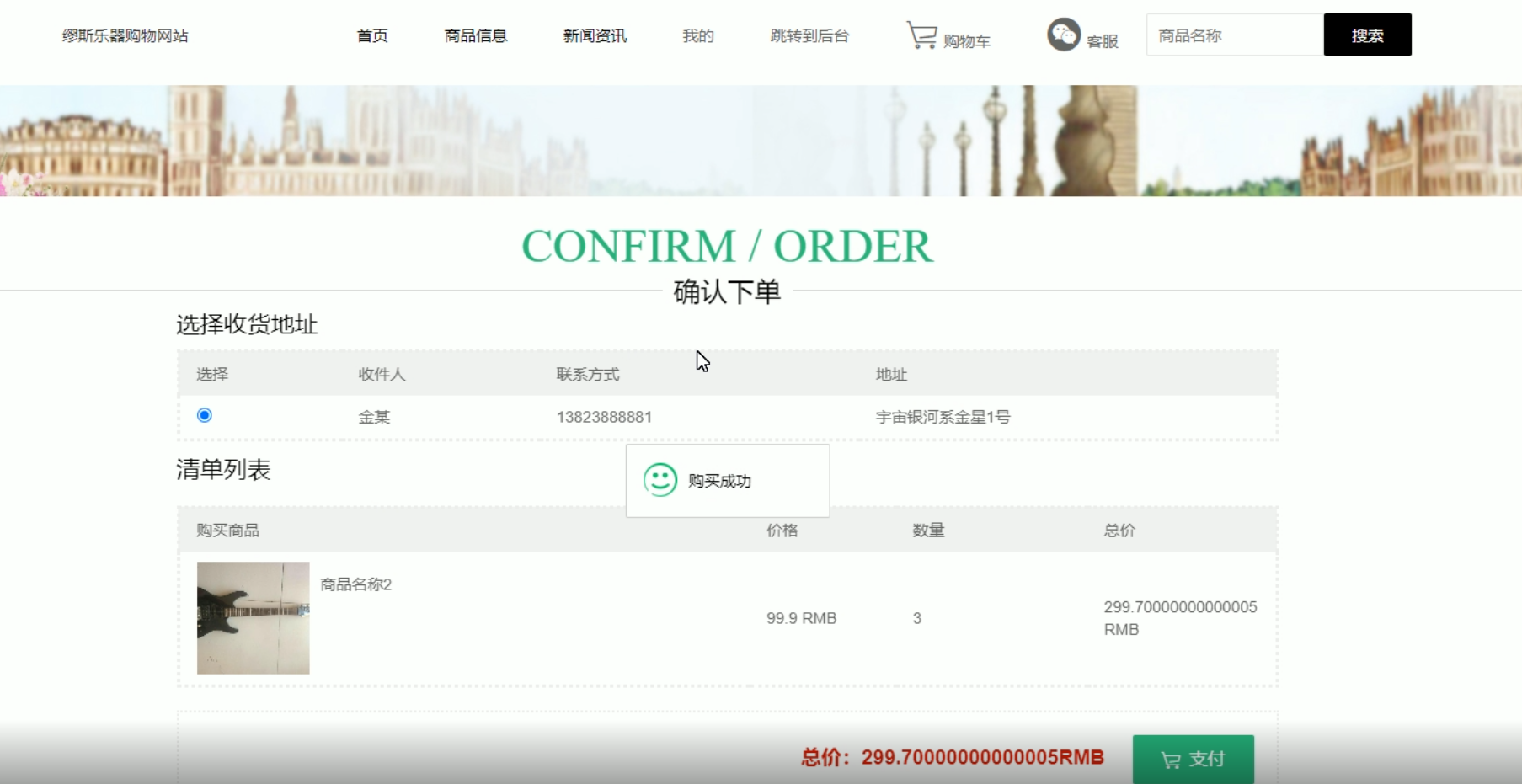Click the 购买商品 column header
Image resolution: width=1522 pixels, height=784 pixels.
[x=228, y=531]
